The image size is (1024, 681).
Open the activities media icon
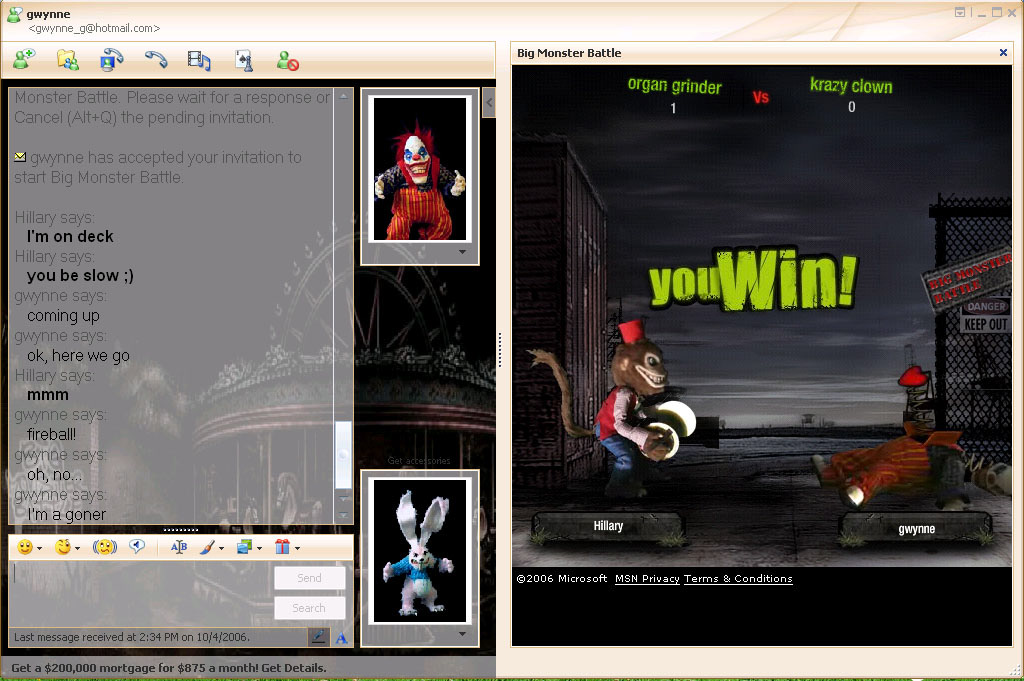point(199,60)
